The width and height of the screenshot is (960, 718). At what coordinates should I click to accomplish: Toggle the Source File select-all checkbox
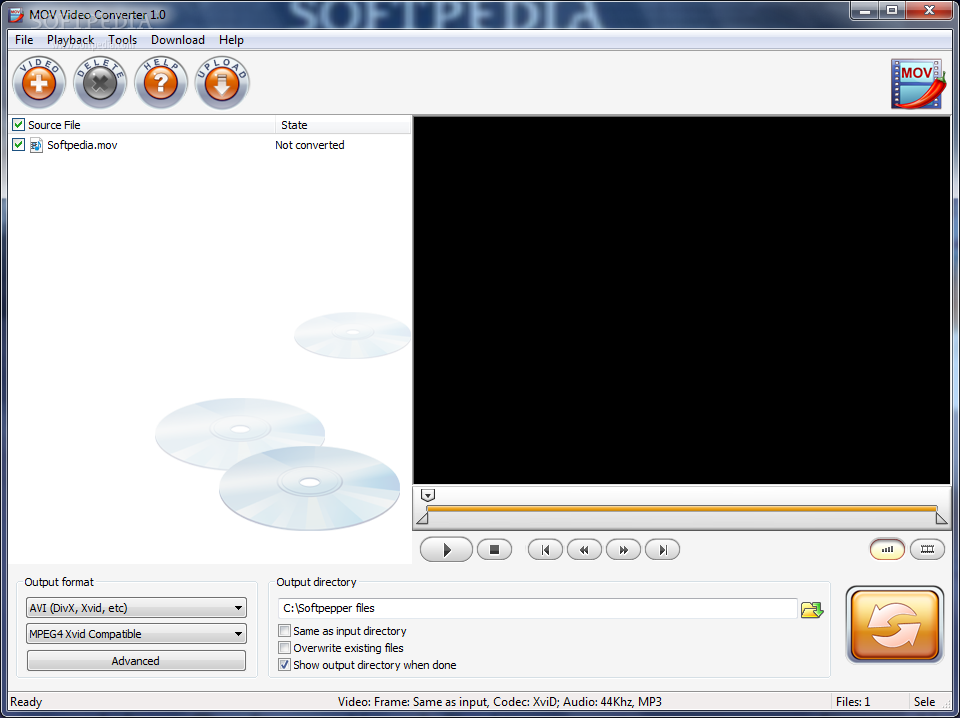click(18, 125)
